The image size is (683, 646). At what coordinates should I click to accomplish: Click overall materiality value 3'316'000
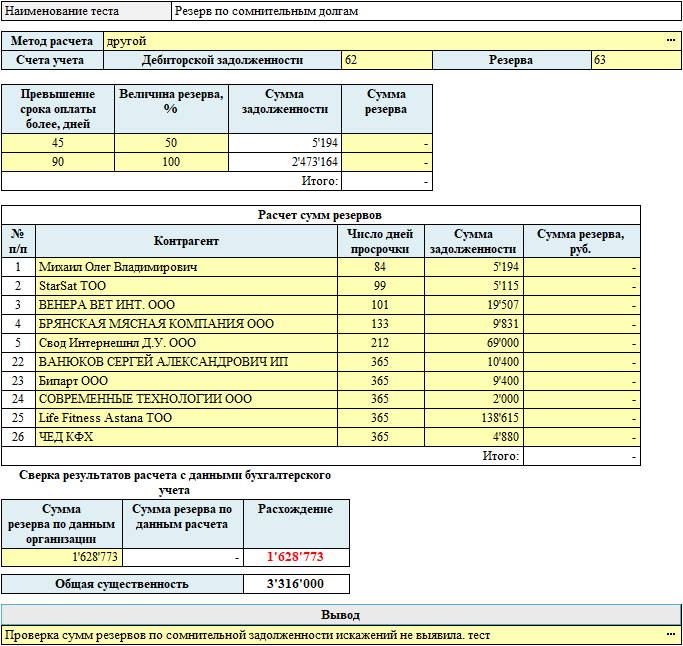point(295,584)
